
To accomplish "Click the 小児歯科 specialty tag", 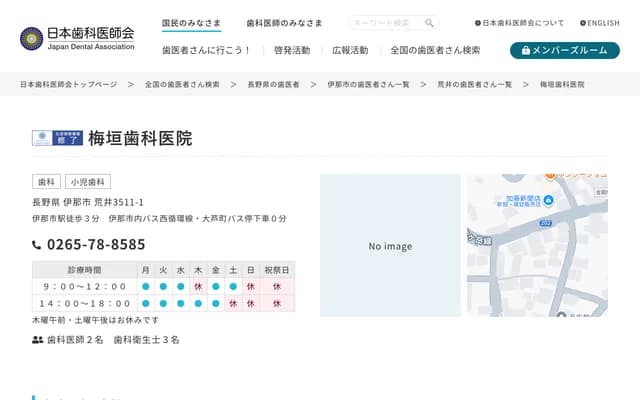I will pyautogui.click(x=89, y=182).
